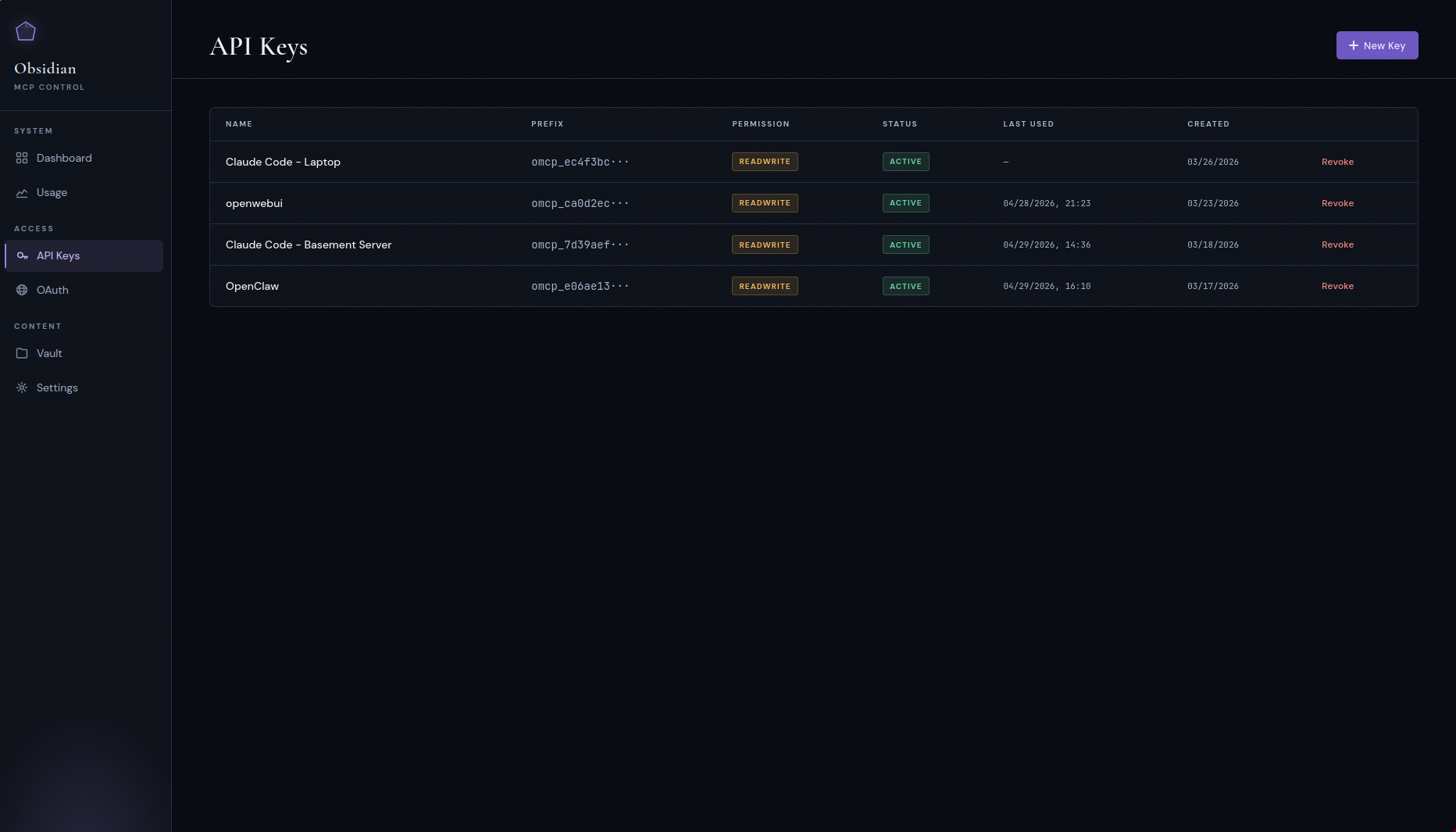
Task: Click the Created column header
Action: 1208,124
